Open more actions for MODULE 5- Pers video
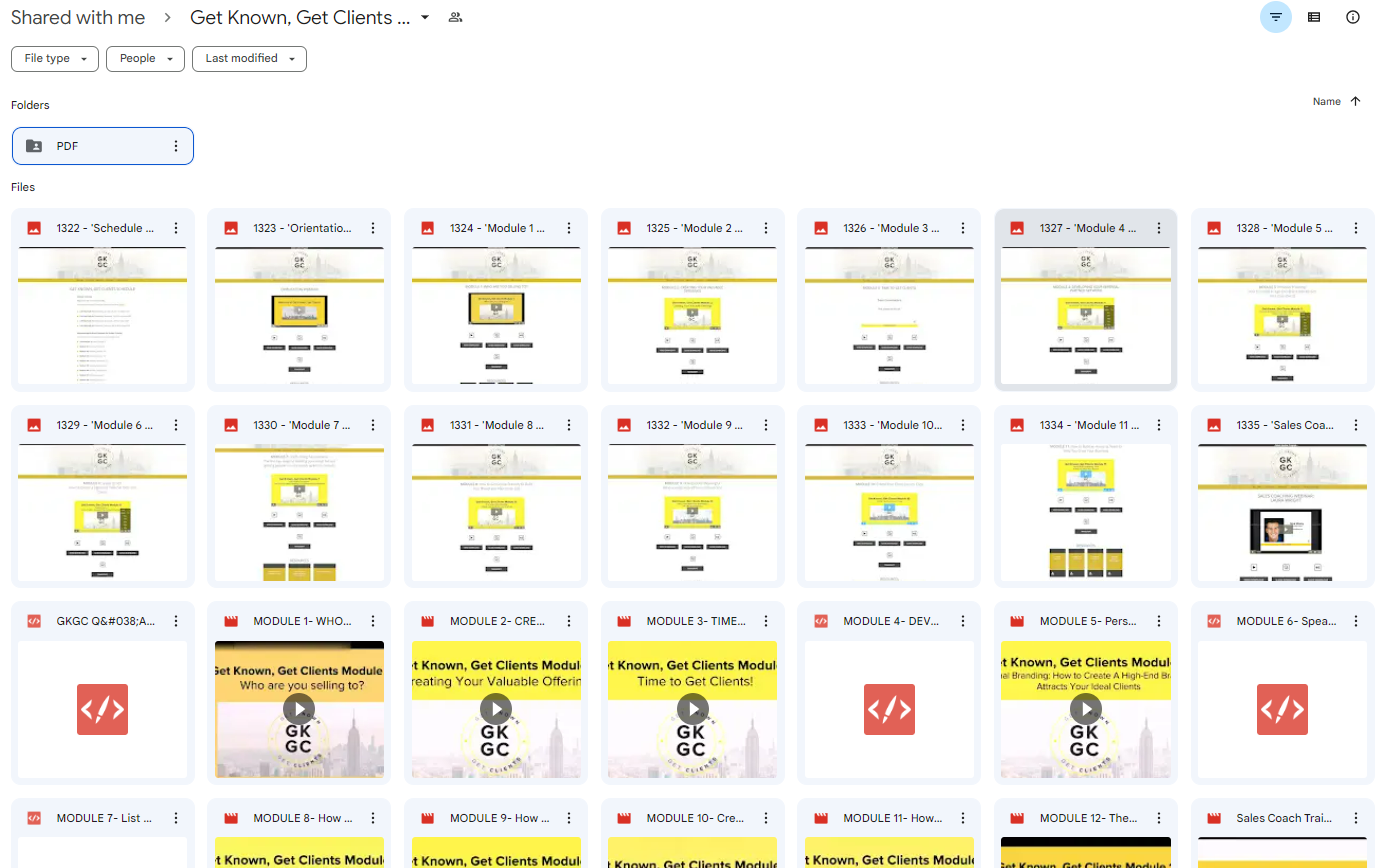The height and width of the screenshot is (868, 1381). [x=1159, y=622]
